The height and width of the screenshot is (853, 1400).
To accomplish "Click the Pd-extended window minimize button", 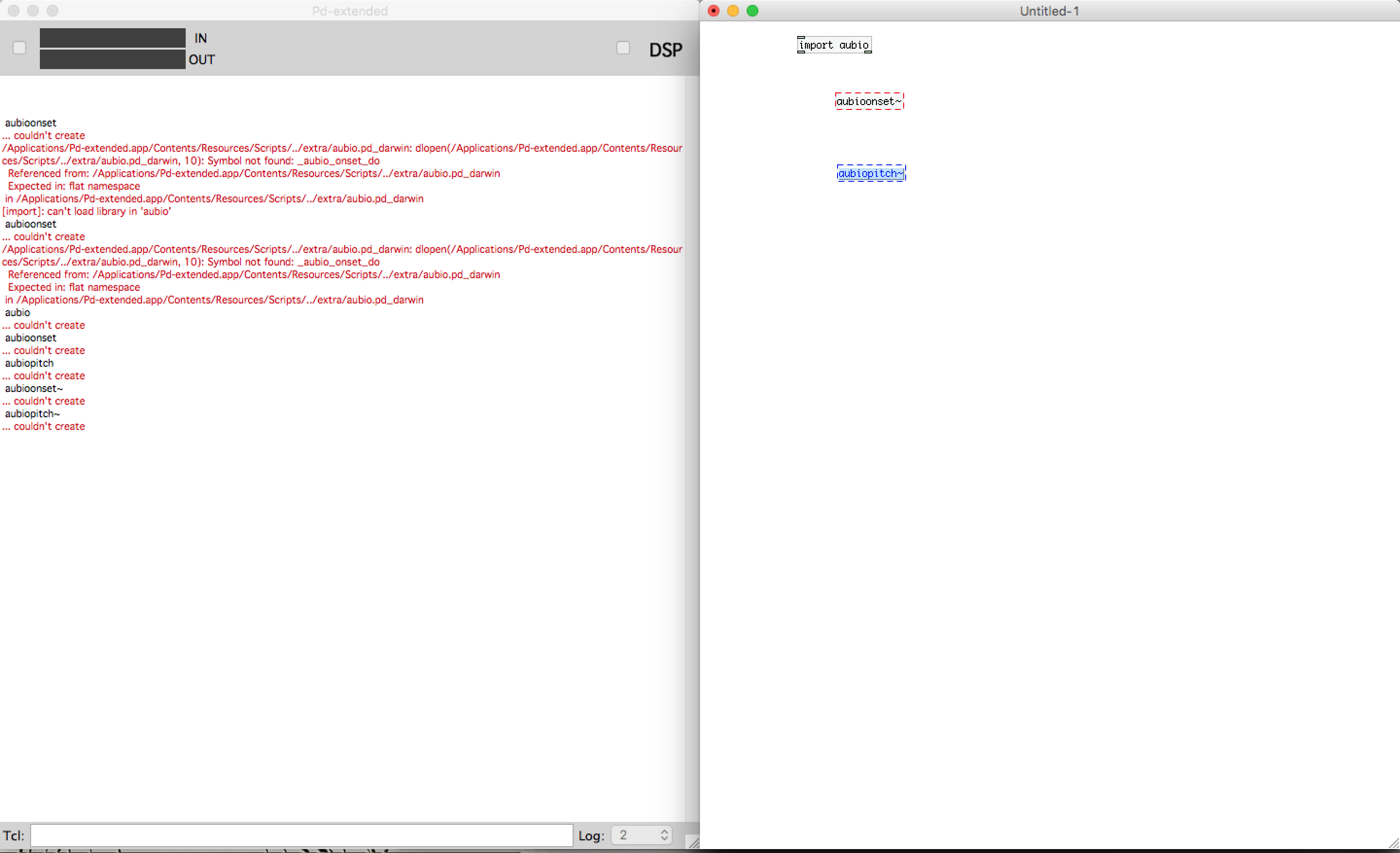I will pyautogui.click(x=33, y=11).
